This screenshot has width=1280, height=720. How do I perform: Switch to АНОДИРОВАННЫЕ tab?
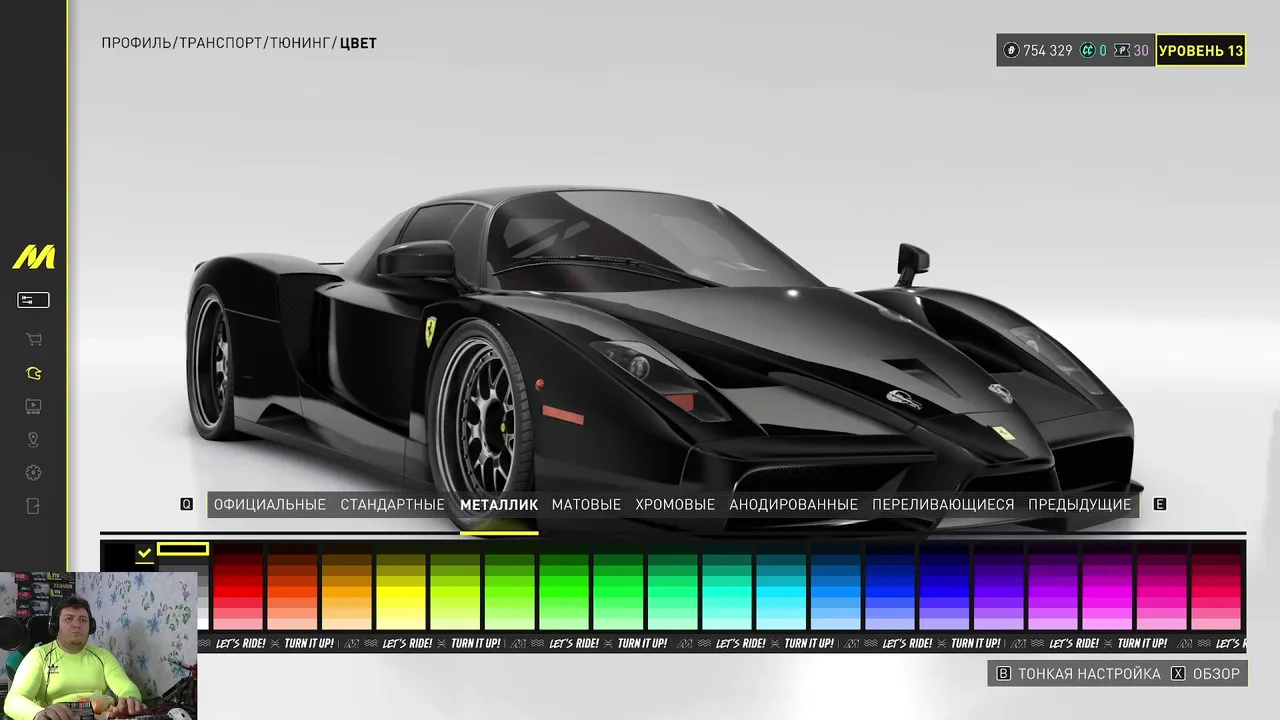[793, 505]
